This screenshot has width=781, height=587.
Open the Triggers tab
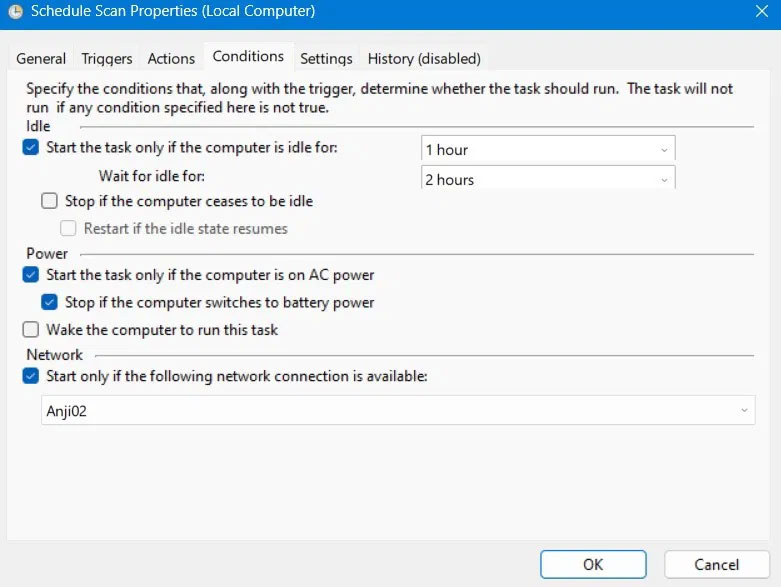point(107,59)
